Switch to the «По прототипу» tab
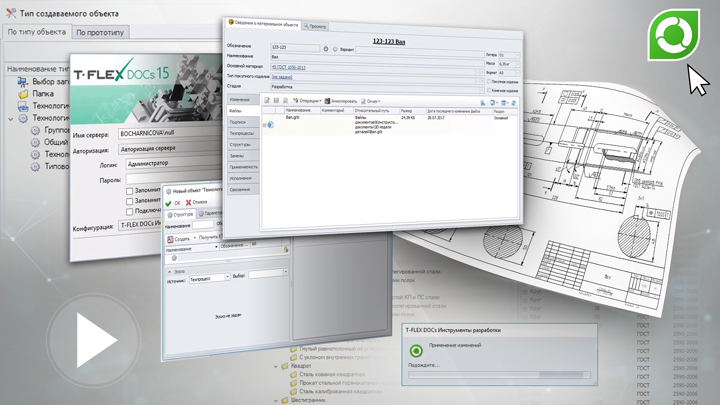720x405 pixels. (100, 33)
